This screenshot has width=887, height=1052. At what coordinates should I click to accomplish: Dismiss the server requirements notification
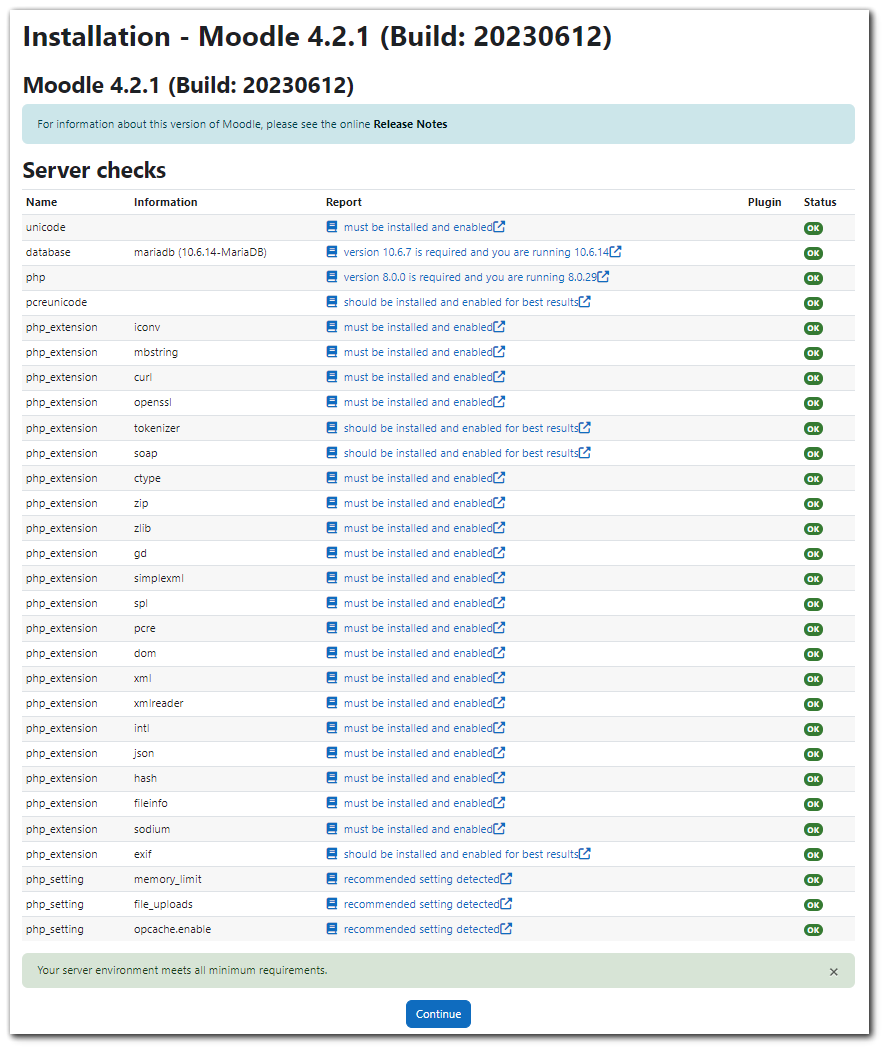pos(833,971)
